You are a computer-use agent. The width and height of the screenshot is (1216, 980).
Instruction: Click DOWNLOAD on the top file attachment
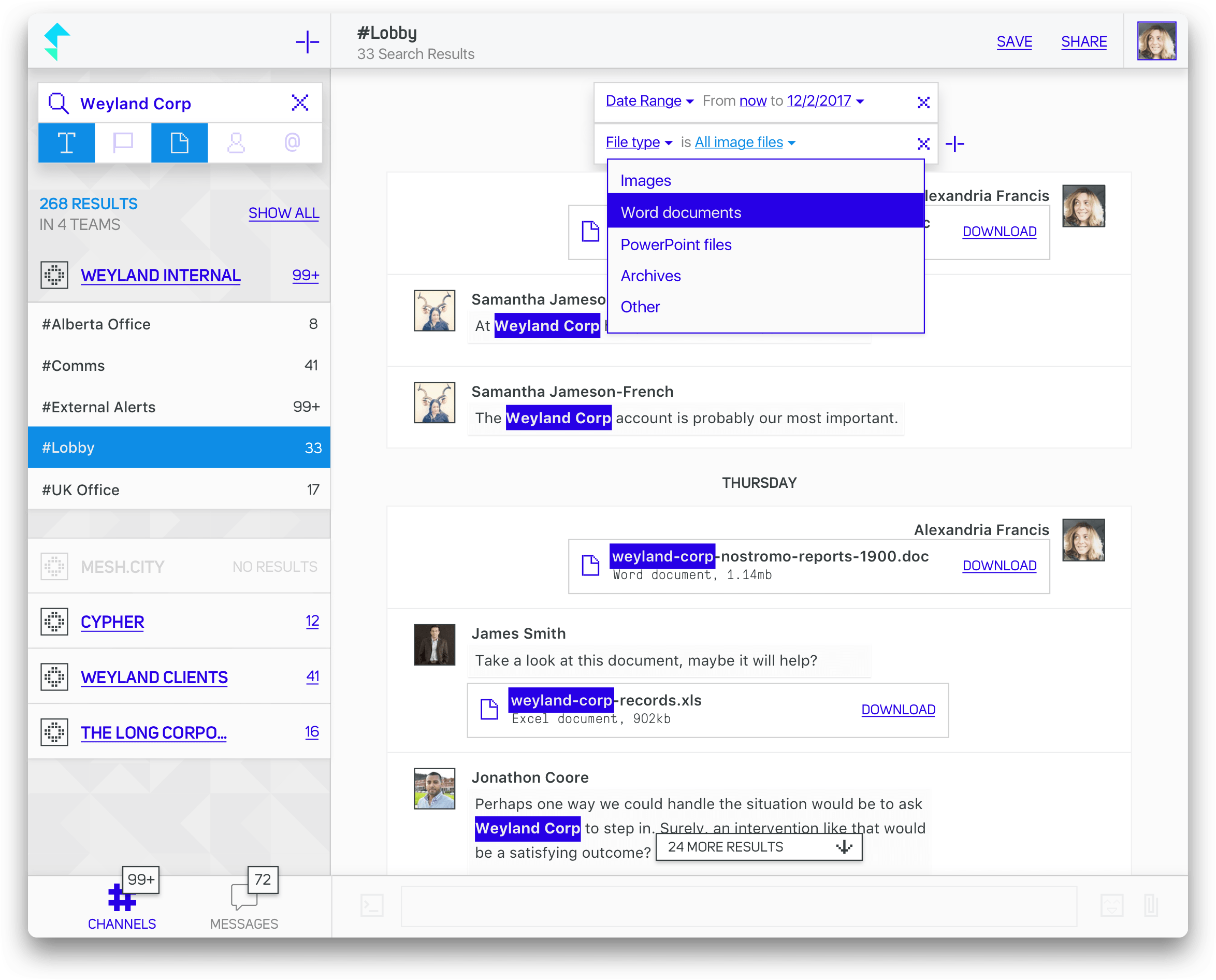tap(999, 231)
